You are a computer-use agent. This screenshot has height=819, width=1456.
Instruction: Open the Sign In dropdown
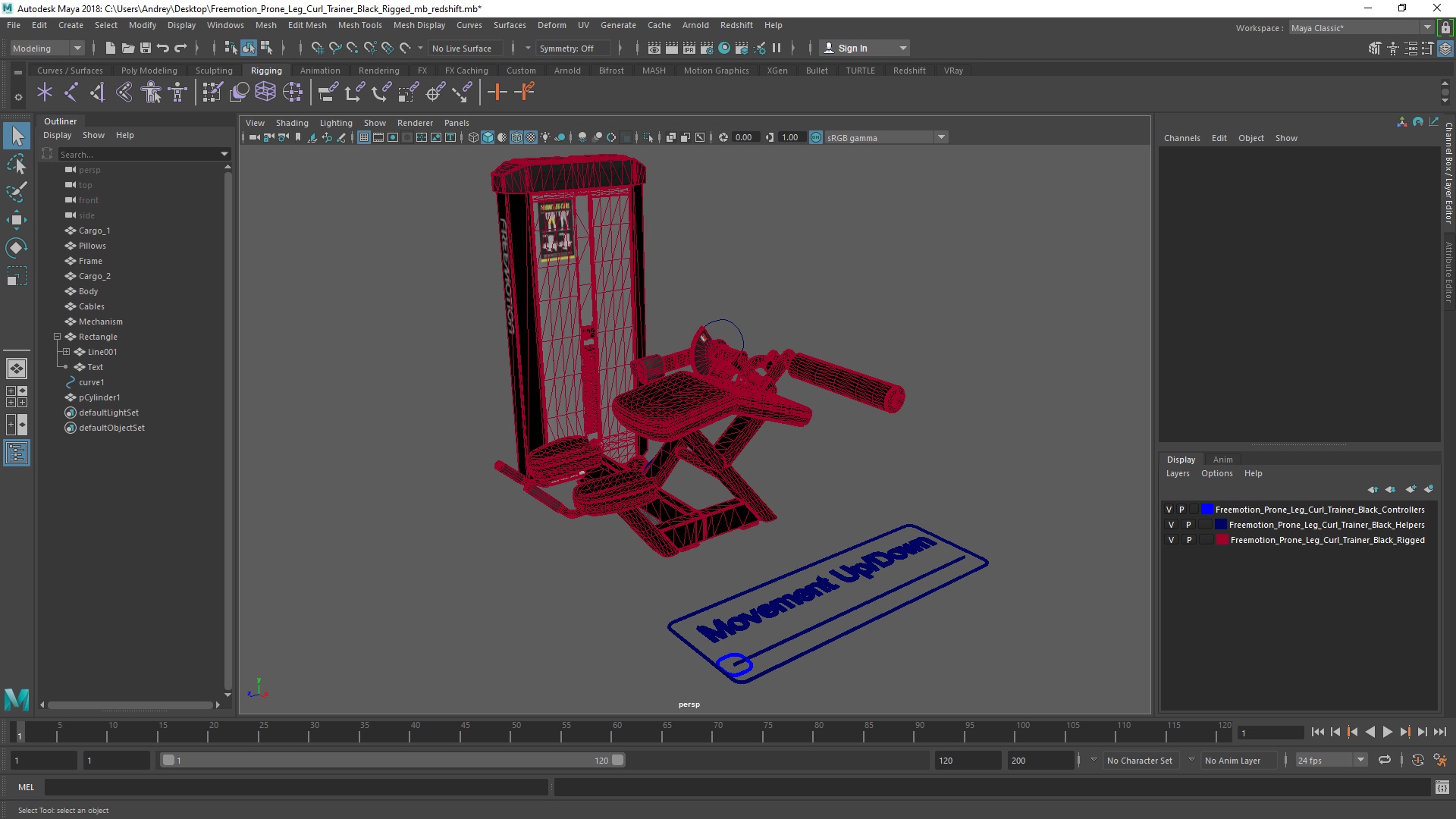click(864, 48)
